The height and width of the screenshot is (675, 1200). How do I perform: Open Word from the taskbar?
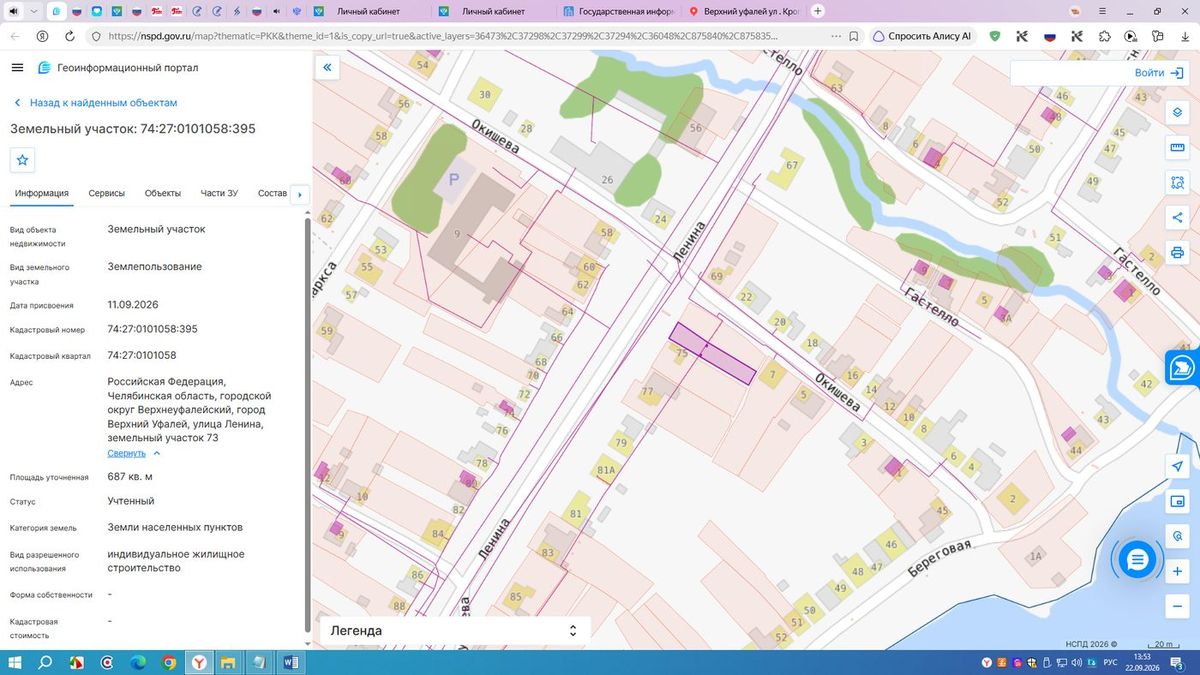tap(292, 662)
